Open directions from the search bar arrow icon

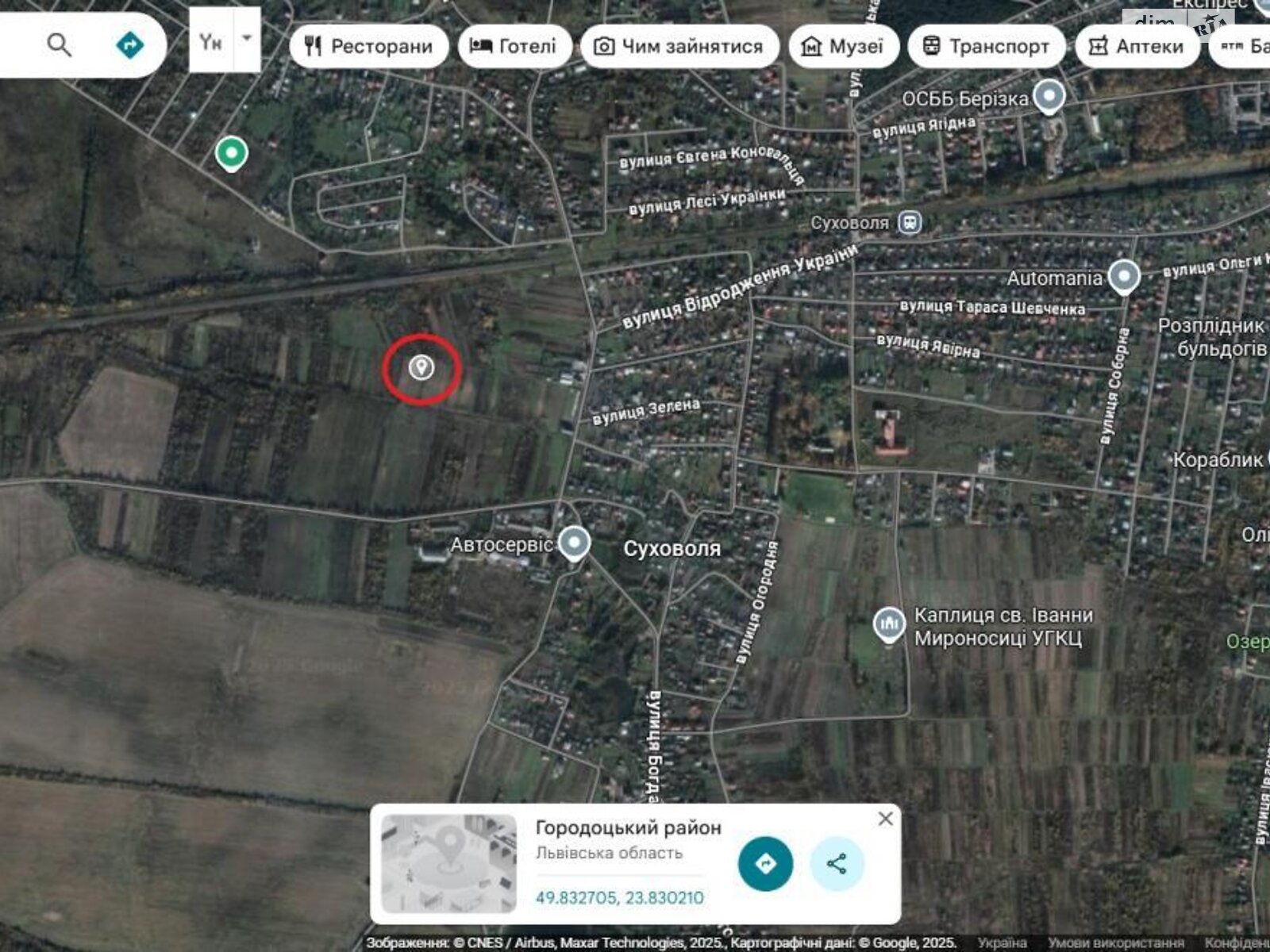(129, 45)
